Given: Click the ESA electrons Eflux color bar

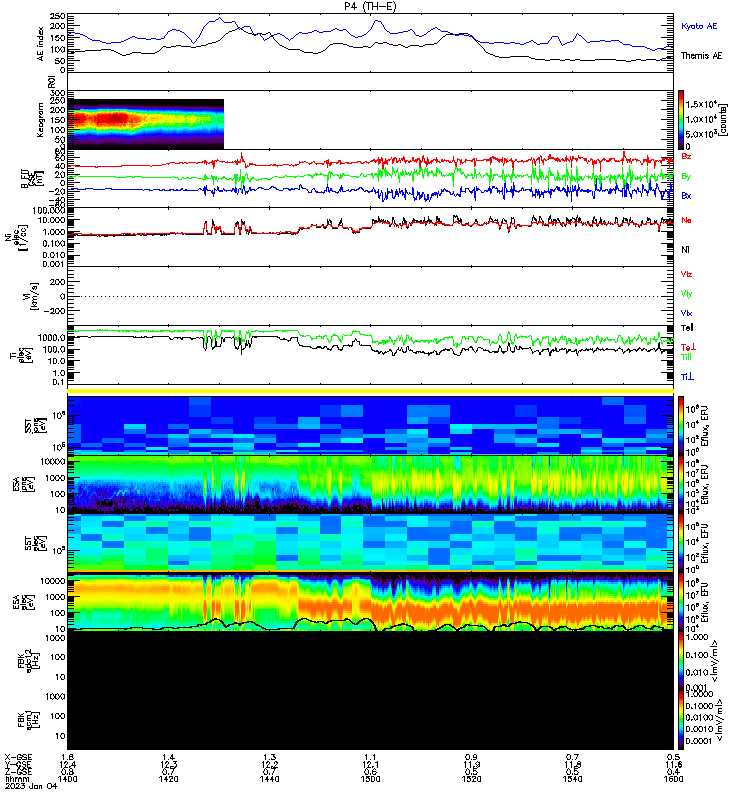Looking at the screenshot, I should [x=681, y=601].
